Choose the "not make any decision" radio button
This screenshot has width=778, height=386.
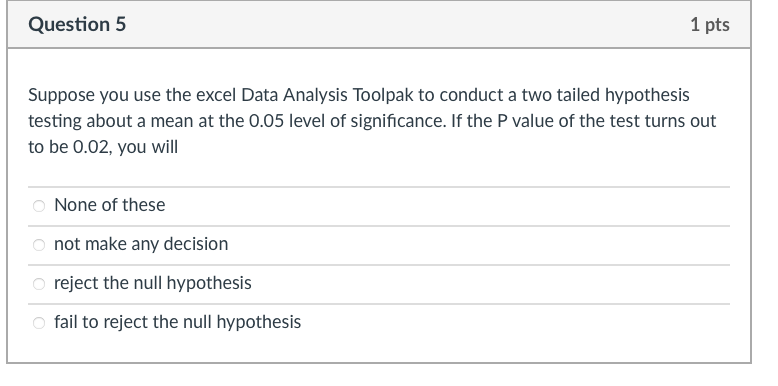pos(39,245)
